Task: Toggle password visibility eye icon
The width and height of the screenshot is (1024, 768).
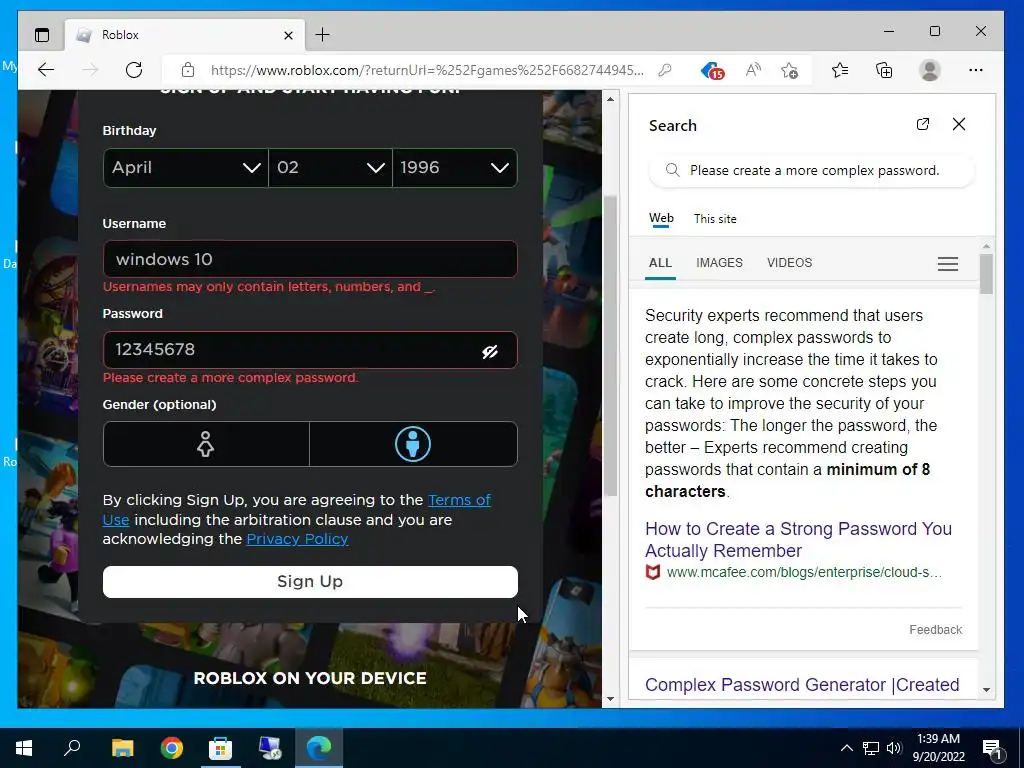Action: pyautogui.click(x=490, y=352)
